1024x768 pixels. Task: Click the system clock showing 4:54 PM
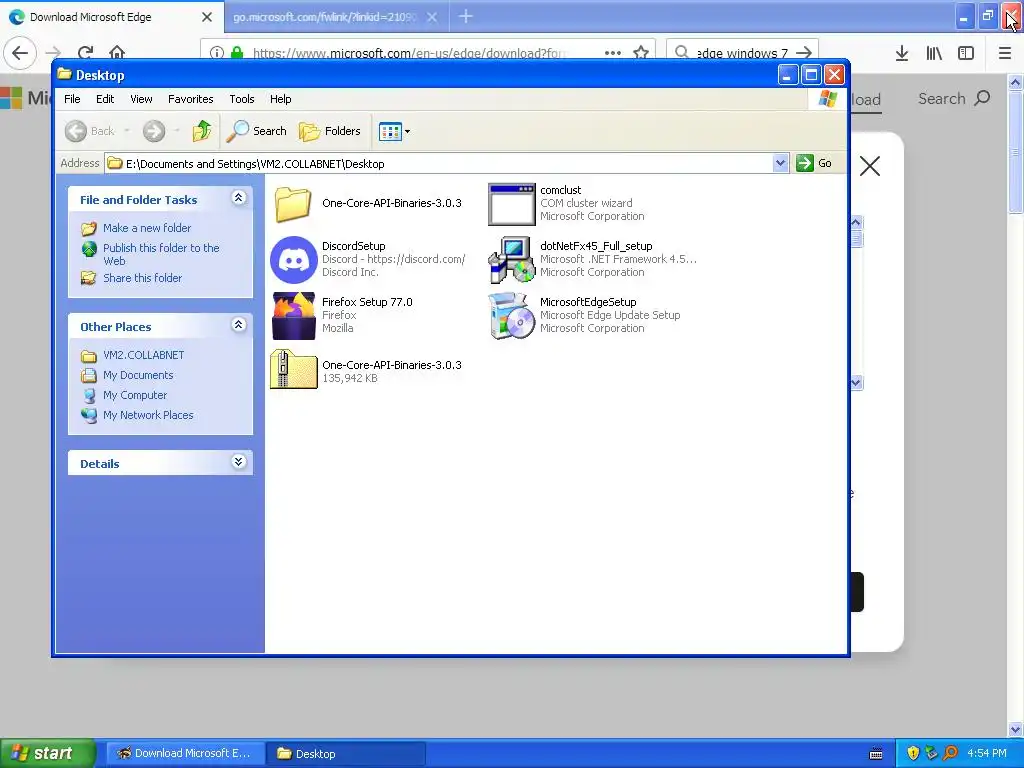point(987,754)
